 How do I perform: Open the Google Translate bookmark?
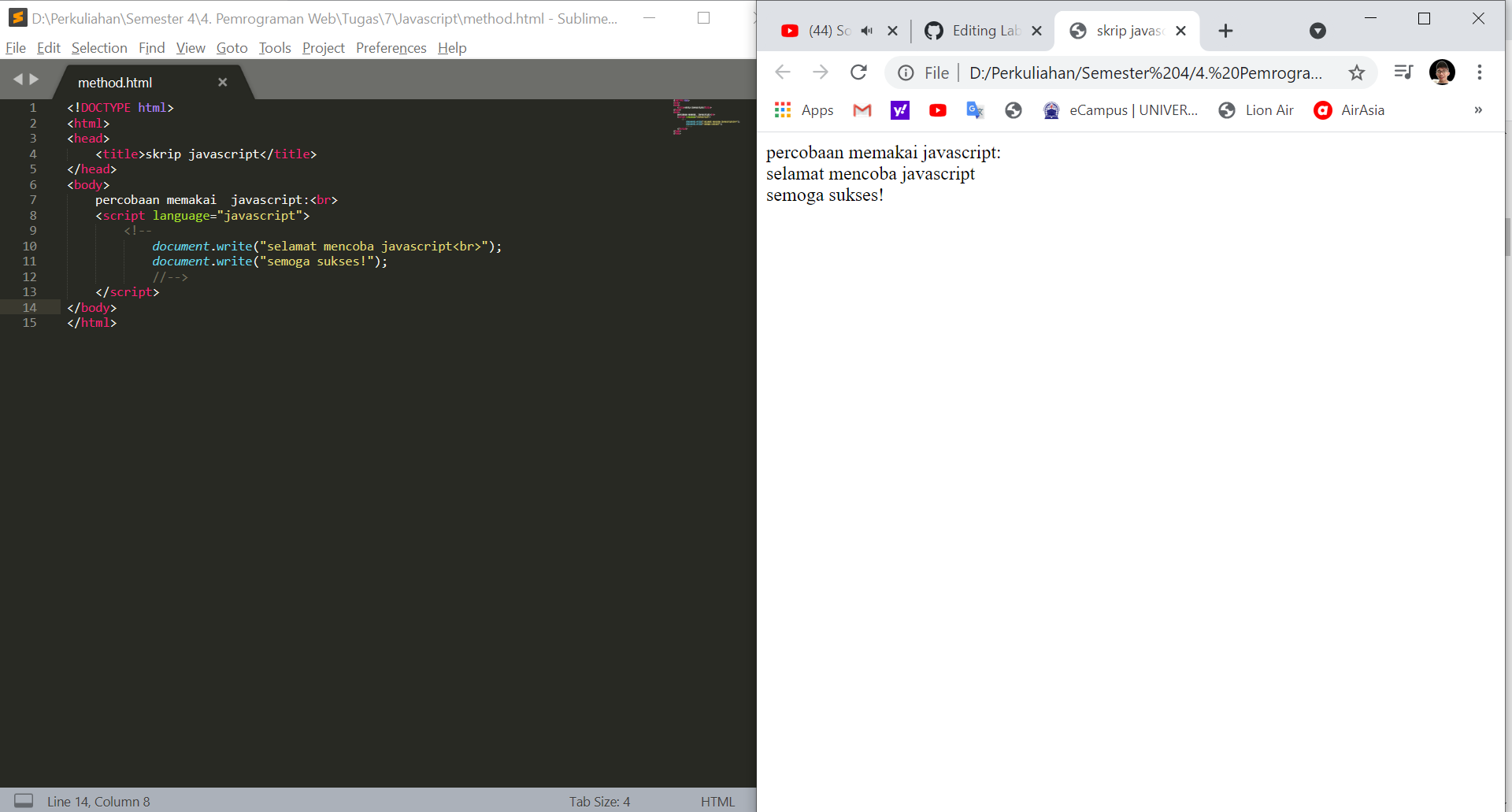[975, 110]
